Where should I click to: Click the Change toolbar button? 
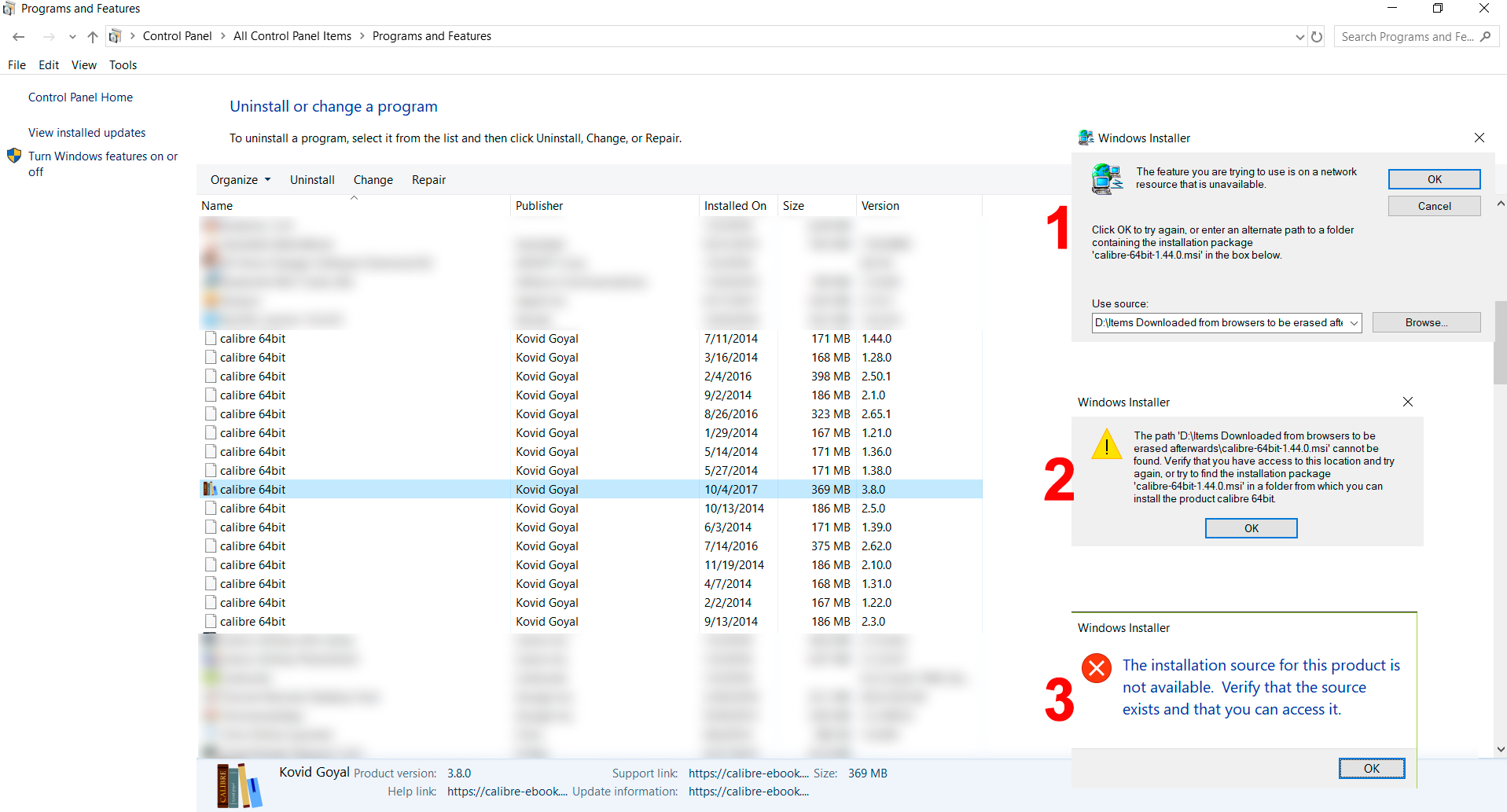(373, 180)
